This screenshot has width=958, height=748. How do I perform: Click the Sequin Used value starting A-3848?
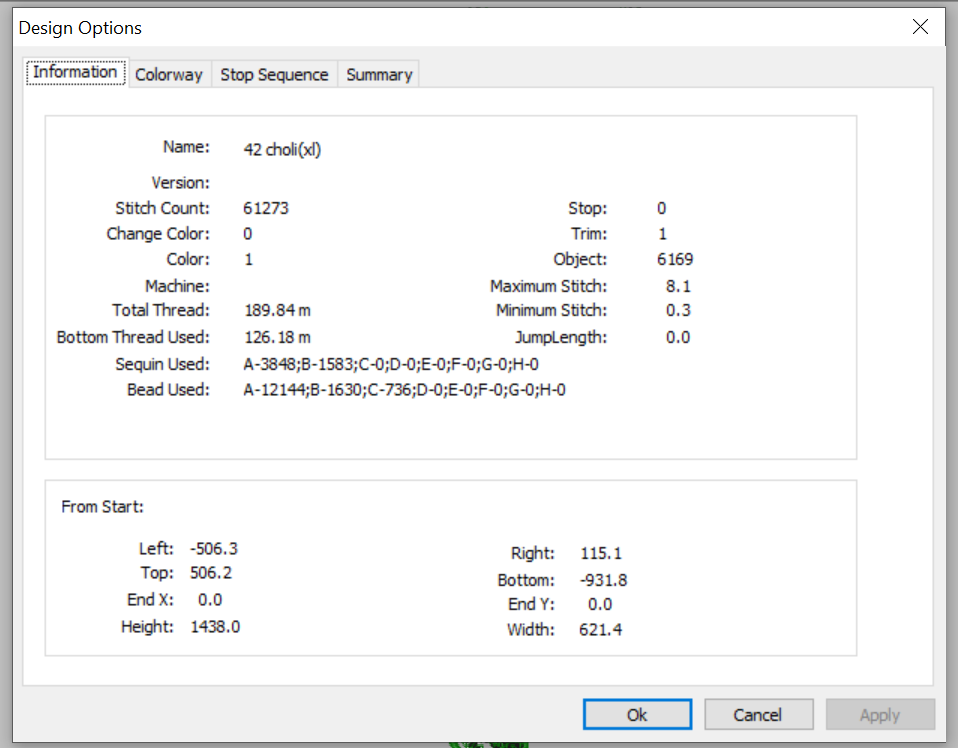391,365
